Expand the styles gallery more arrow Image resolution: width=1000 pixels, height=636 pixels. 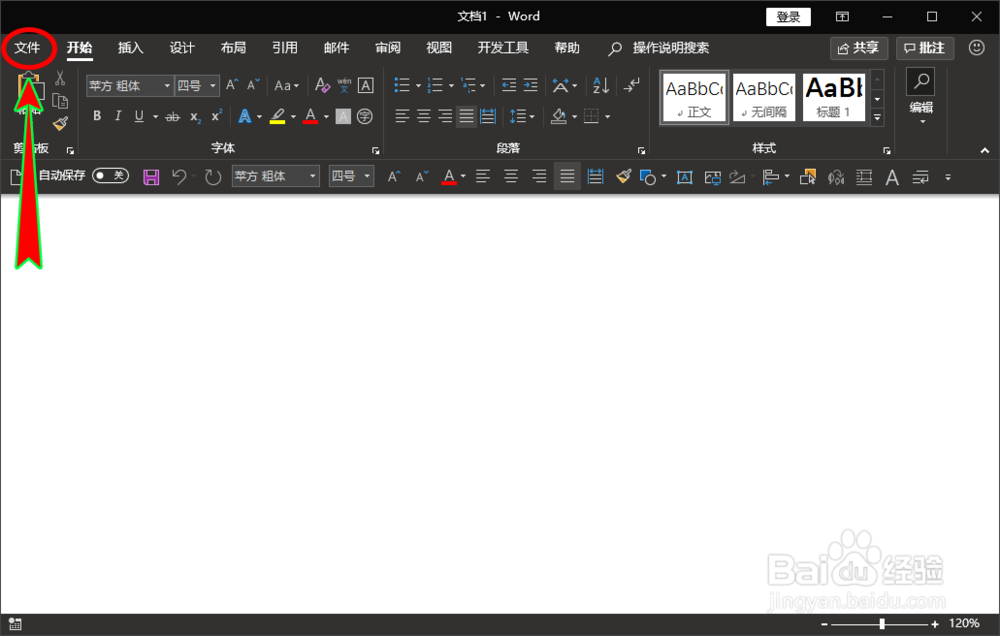click(878, 117)
